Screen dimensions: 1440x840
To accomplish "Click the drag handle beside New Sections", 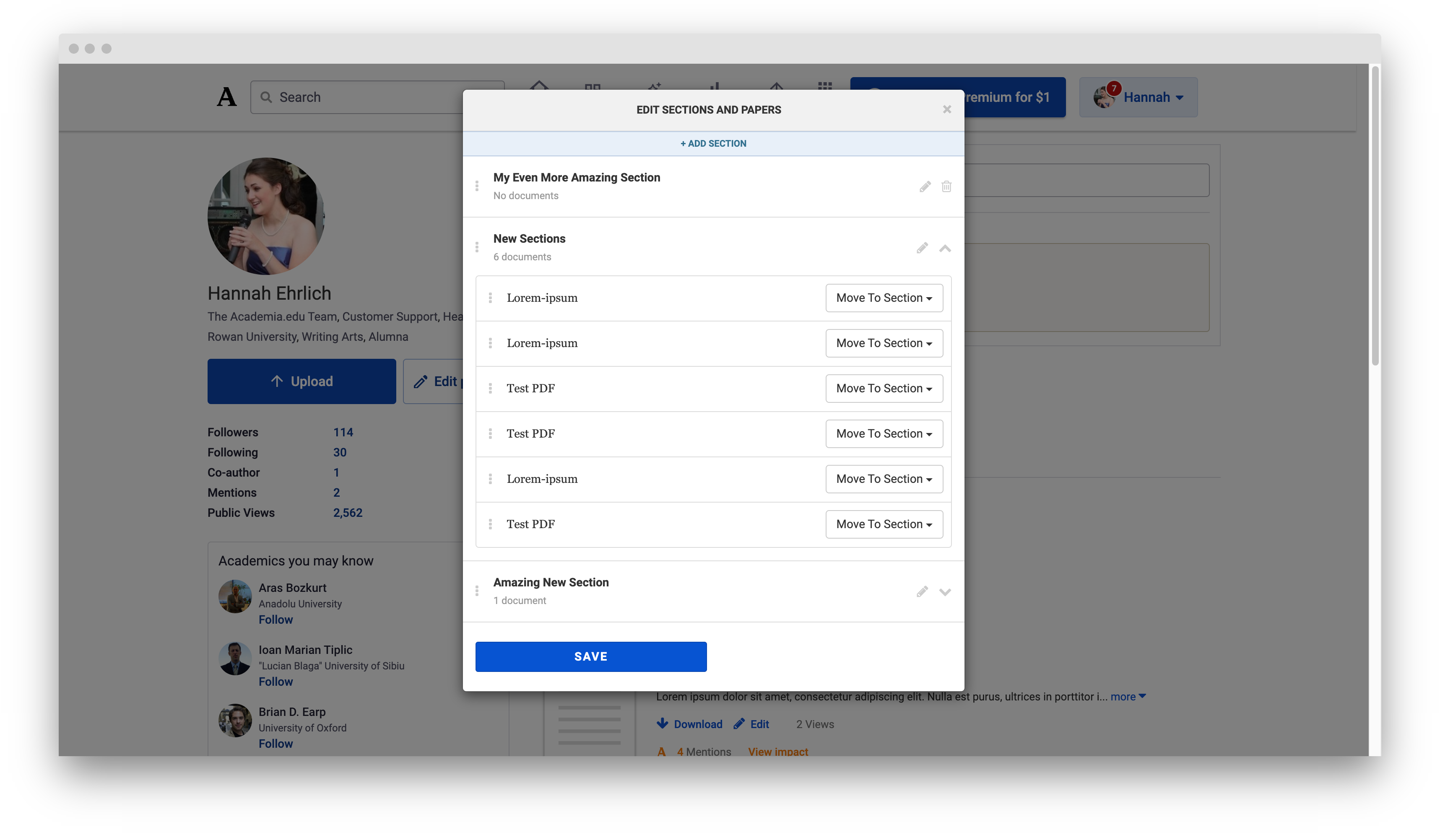I will (476, 247).
